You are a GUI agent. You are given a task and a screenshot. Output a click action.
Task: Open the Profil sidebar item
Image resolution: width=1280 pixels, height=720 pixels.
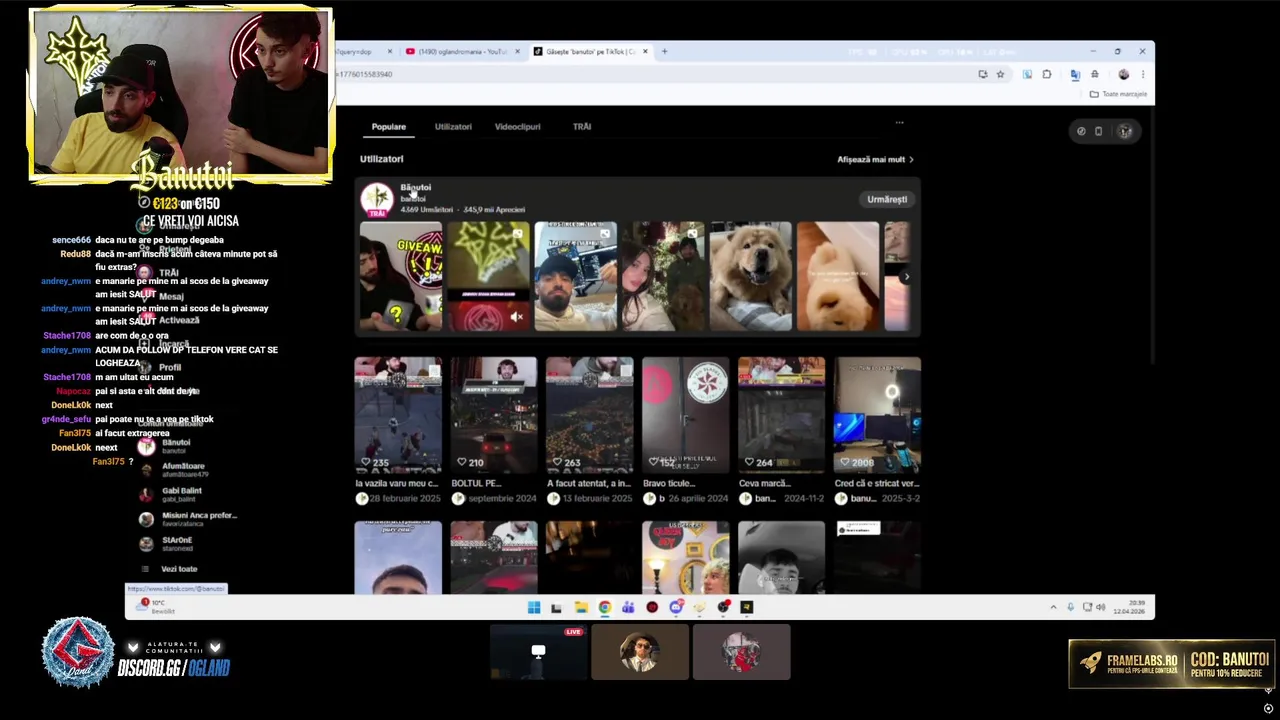[161, 367]
